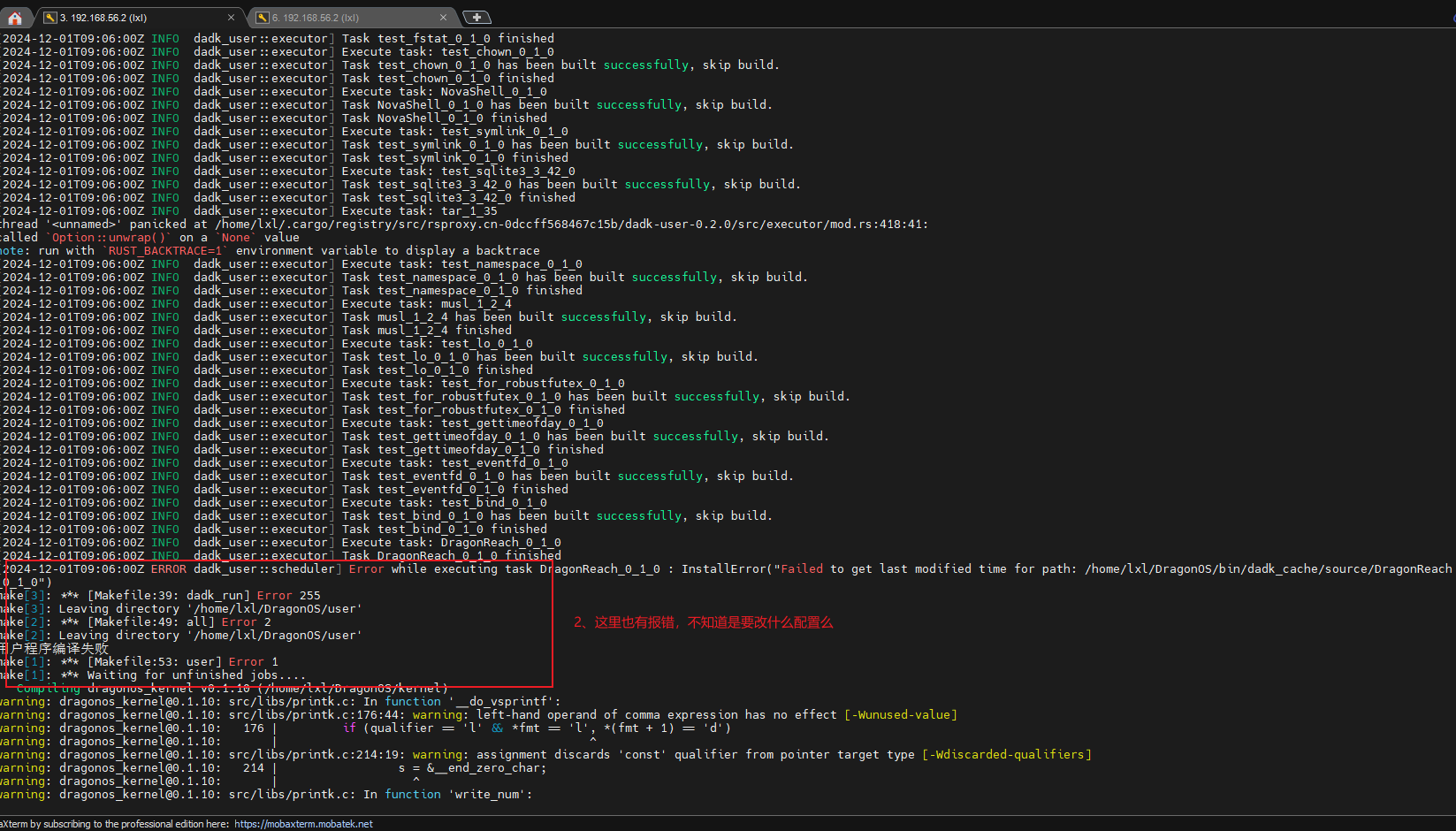Click the Option::unwrap() panic message
1456x831 pixels.
(x=110, y=238)
